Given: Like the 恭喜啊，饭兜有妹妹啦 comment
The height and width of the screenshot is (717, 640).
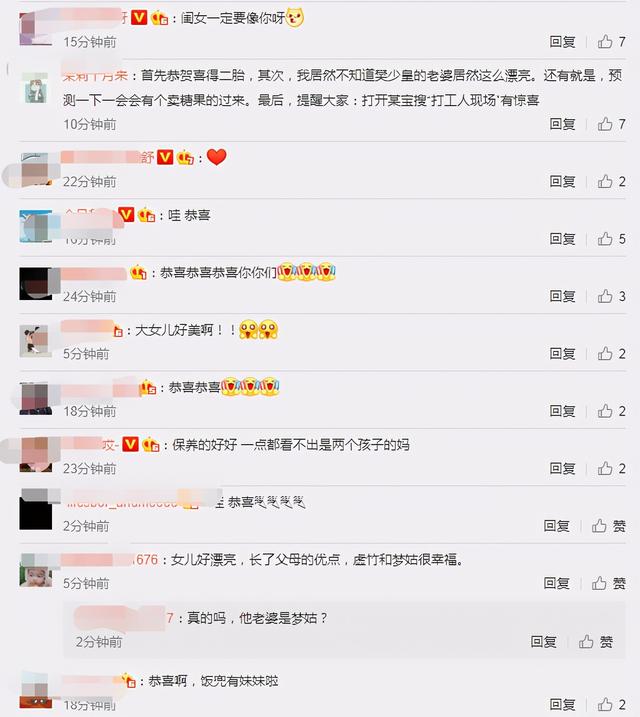Looking at the screenshot, I should [x=611, y=705].
